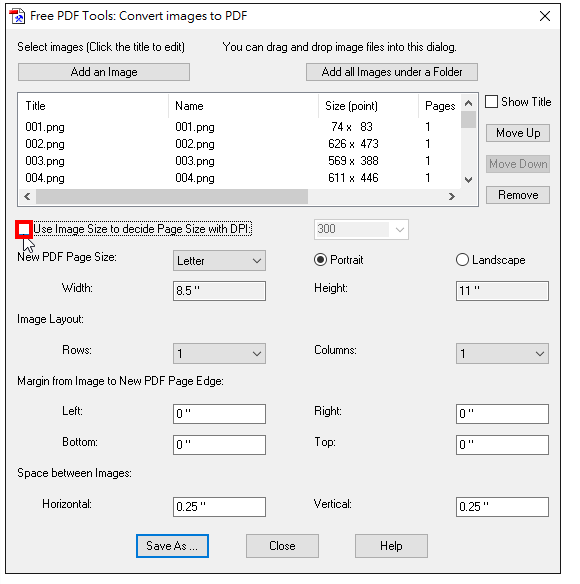Open the Letter page size dropdown

coord(219,261)
